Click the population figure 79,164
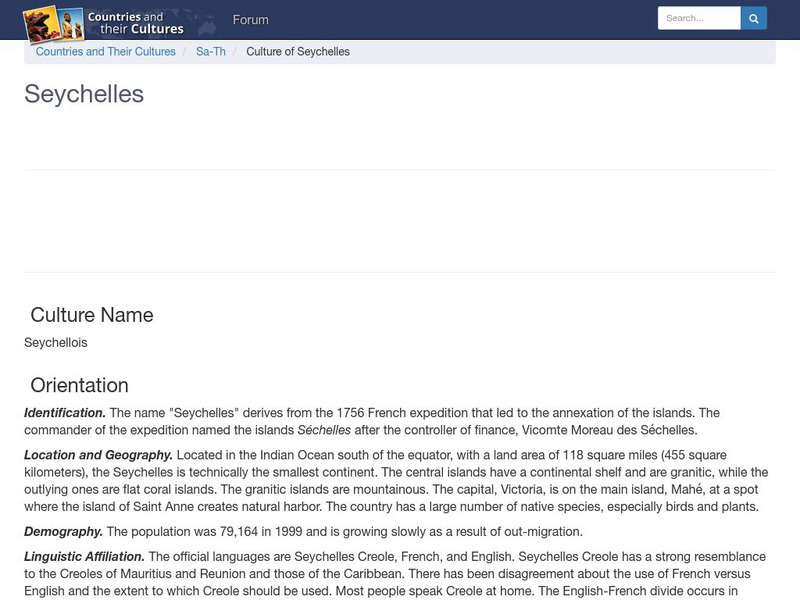Viewport: 800px width, 600px height. point(239,532)
